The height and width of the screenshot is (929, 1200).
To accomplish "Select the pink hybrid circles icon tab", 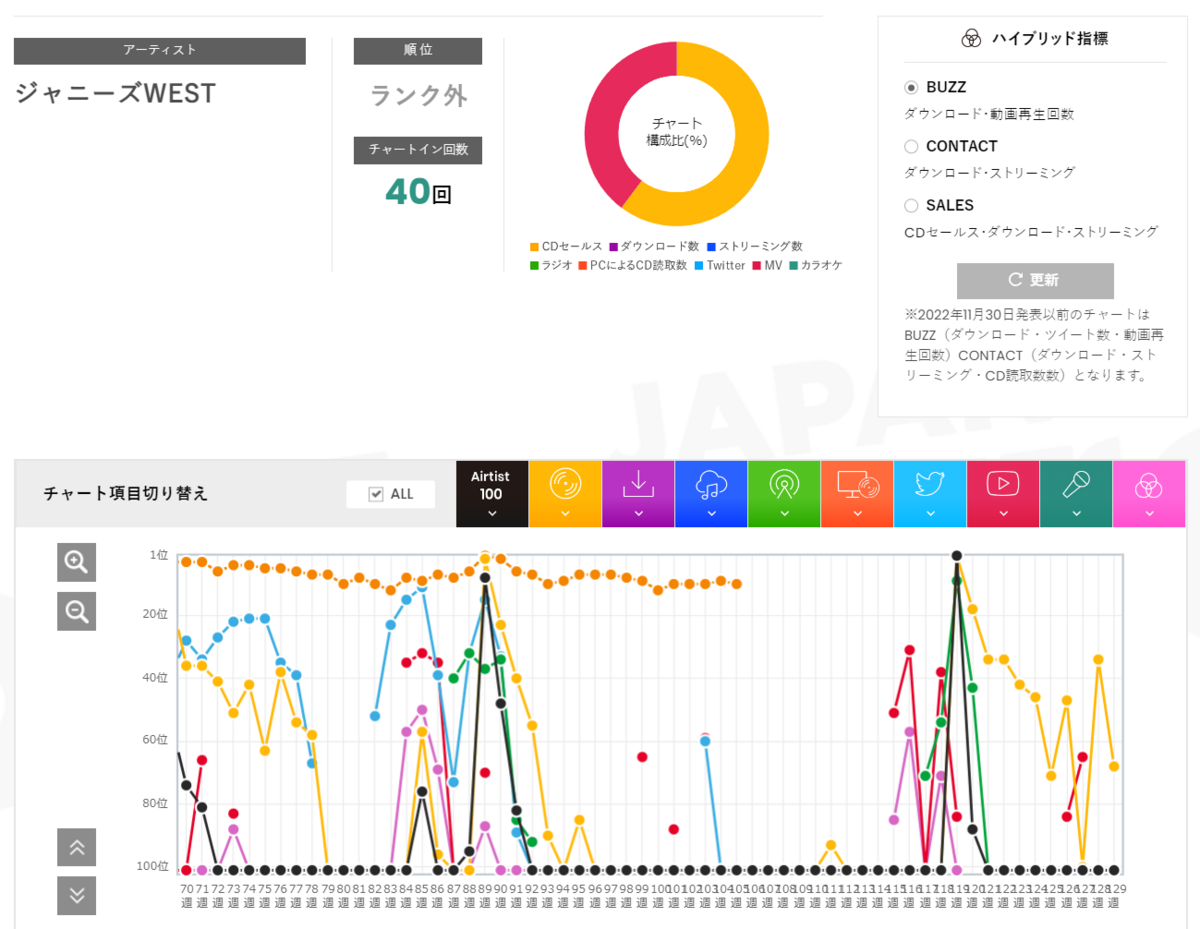I will [1149, 493].
